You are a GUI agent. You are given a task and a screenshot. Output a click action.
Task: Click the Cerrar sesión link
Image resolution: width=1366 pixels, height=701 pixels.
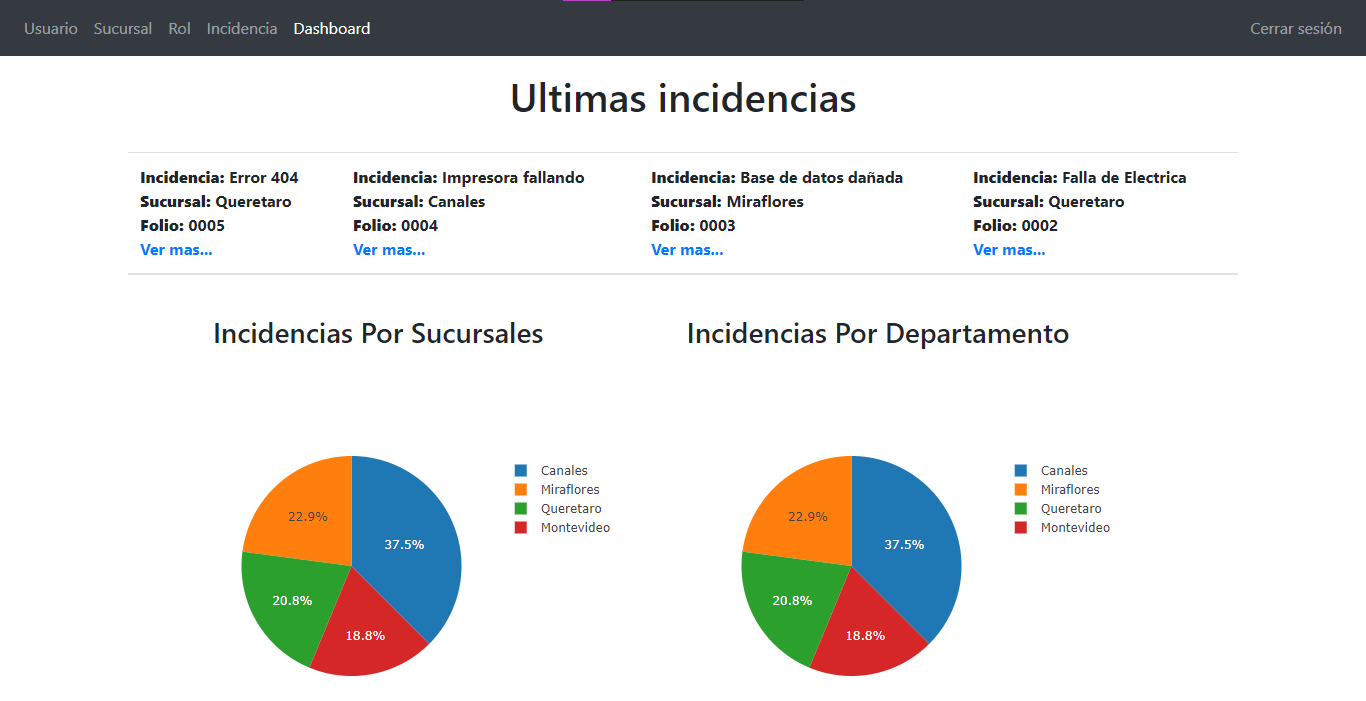1295,29
